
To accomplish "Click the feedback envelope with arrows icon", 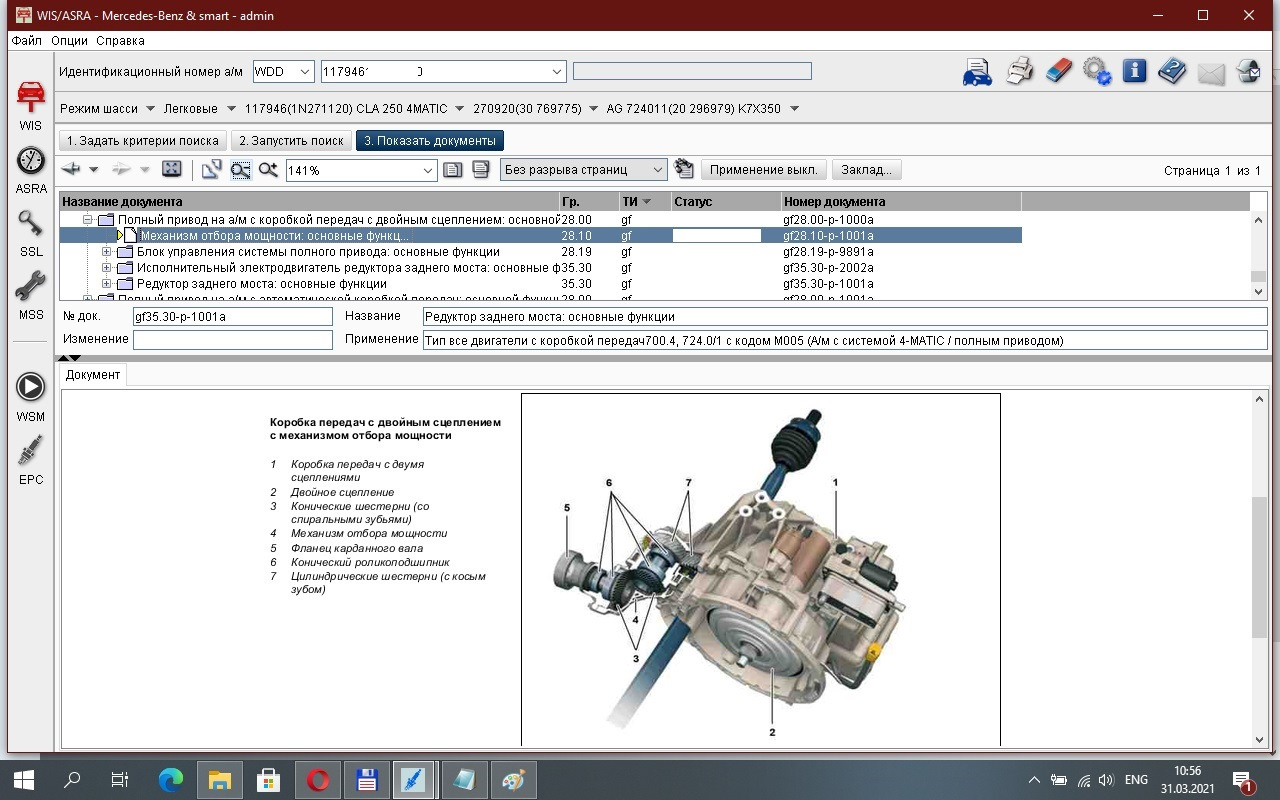I will [1249, 72].
